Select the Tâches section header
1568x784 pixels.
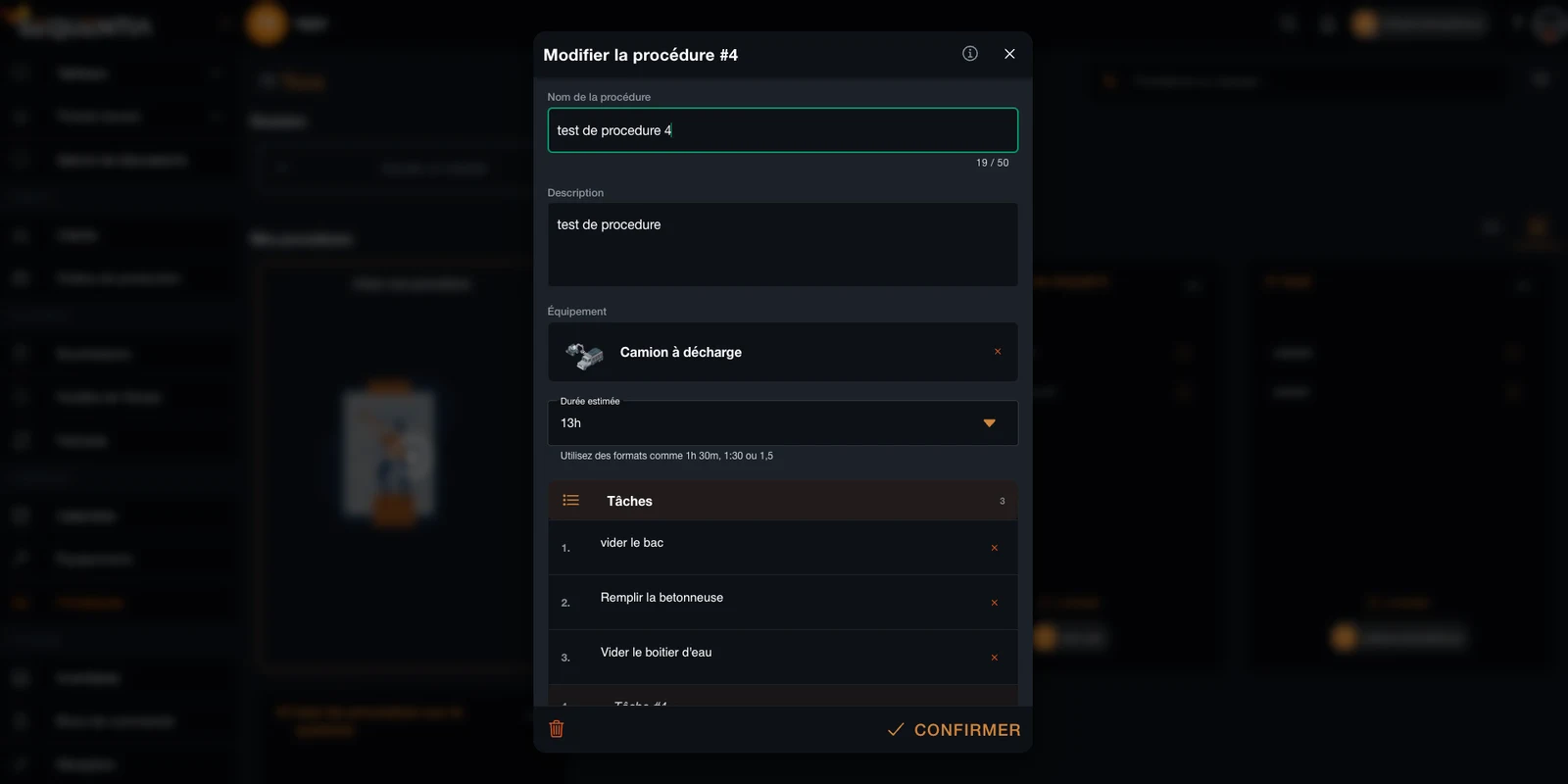click(782, 501)
